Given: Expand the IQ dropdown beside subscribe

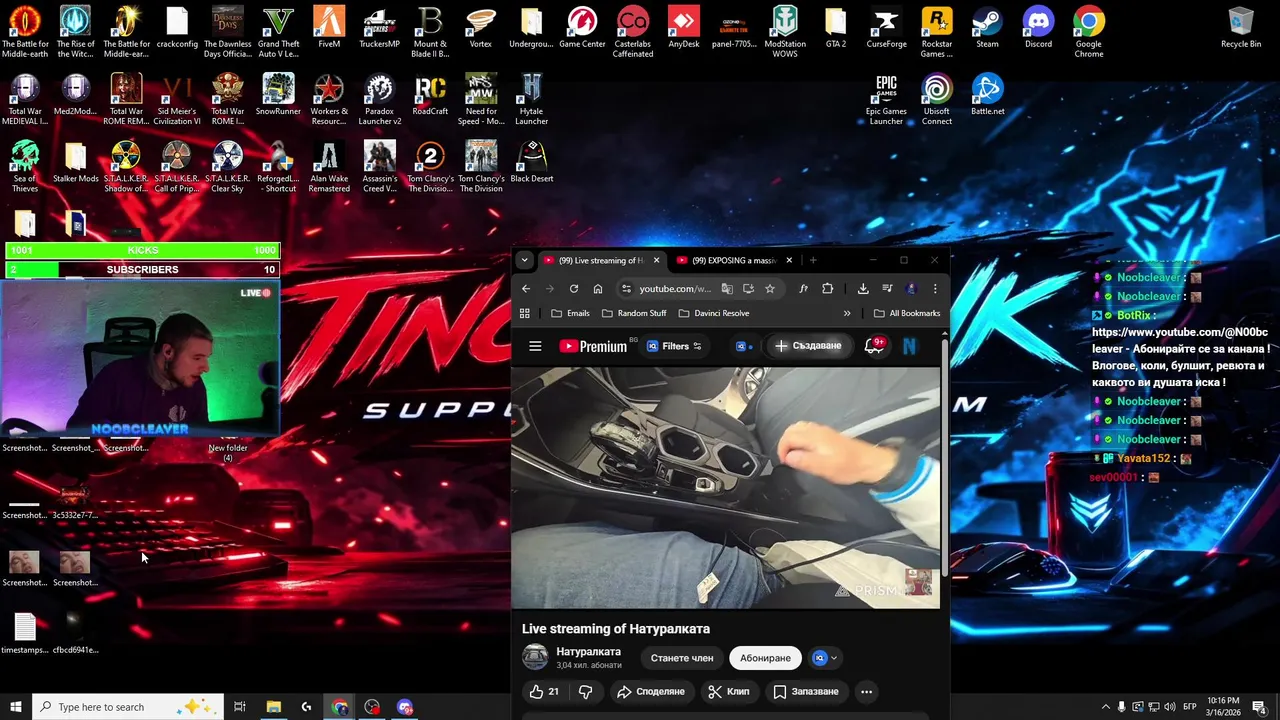Looking at the screenshot, I should coord(825,658).
